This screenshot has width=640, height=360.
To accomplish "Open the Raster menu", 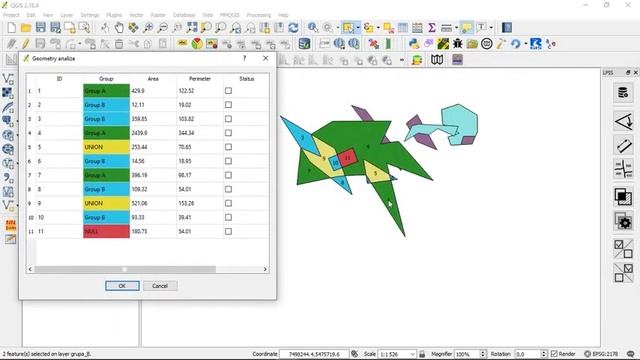I will 158,15.
